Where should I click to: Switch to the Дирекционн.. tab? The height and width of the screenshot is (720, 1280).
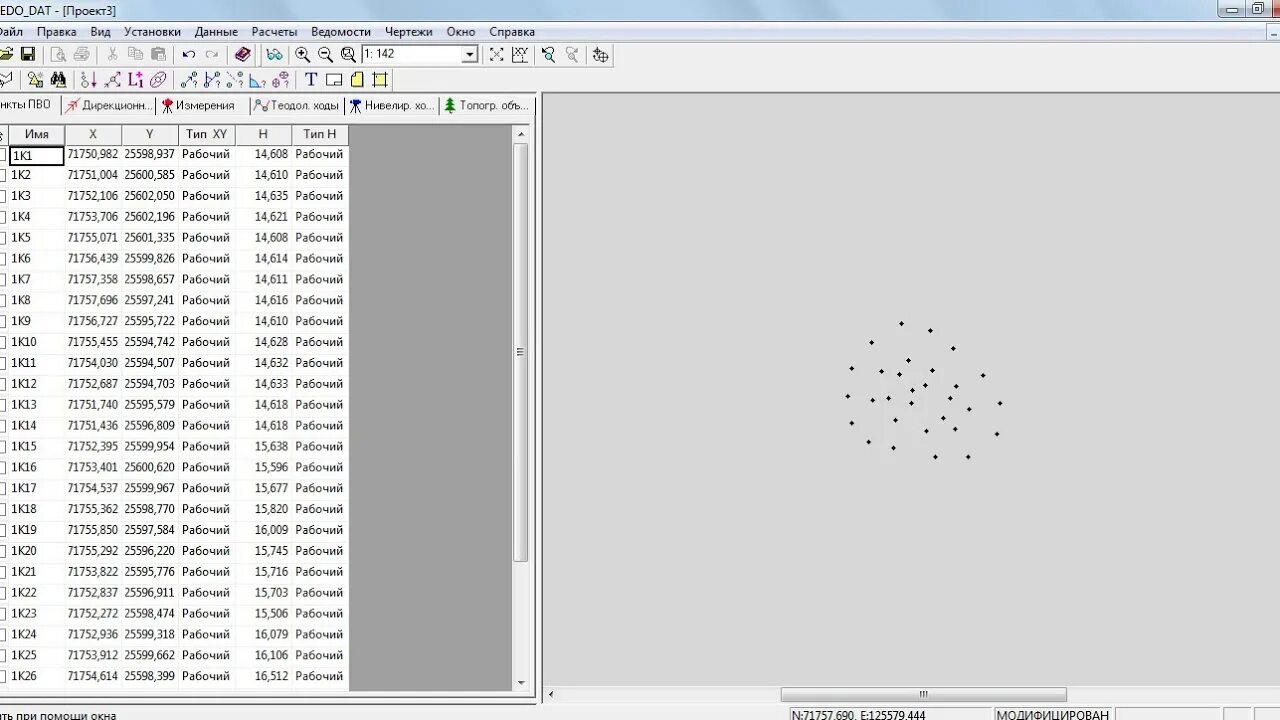click(x=109, y=105)
